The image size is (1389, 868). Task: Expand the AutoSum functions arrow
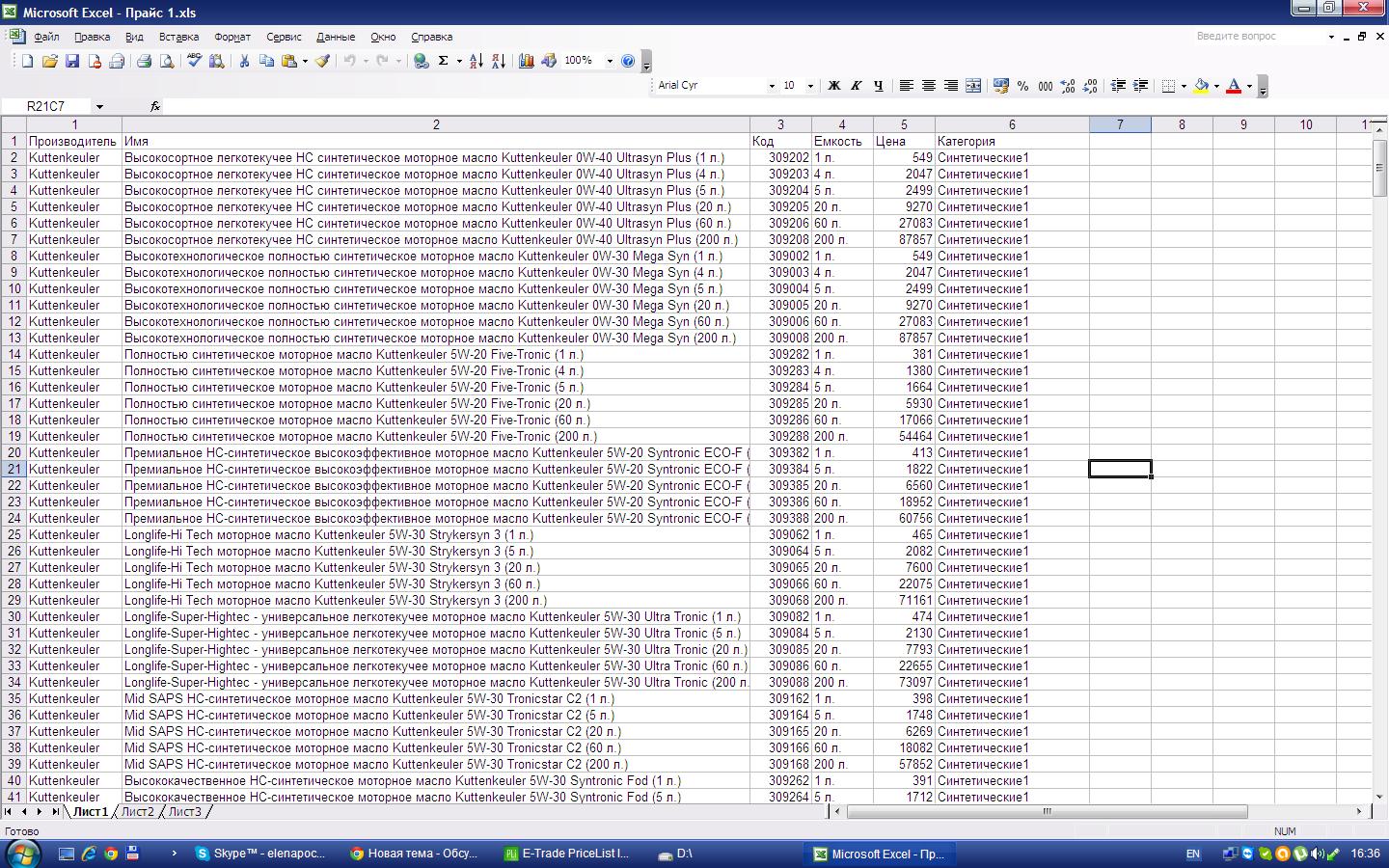(458, 61)
